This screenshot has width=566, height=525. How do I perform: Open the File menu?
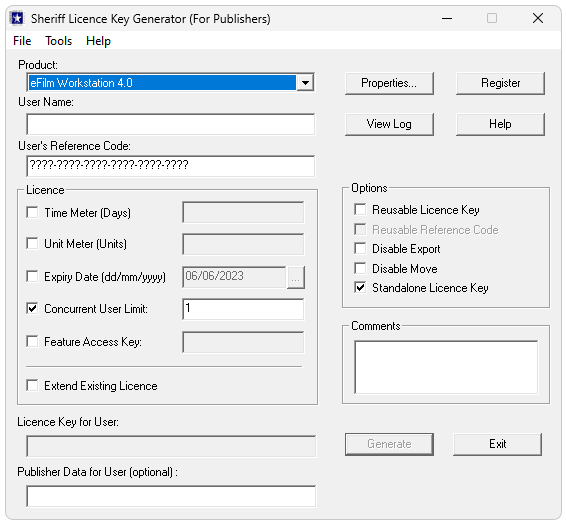pyautogui.click(x=22, y=41)
